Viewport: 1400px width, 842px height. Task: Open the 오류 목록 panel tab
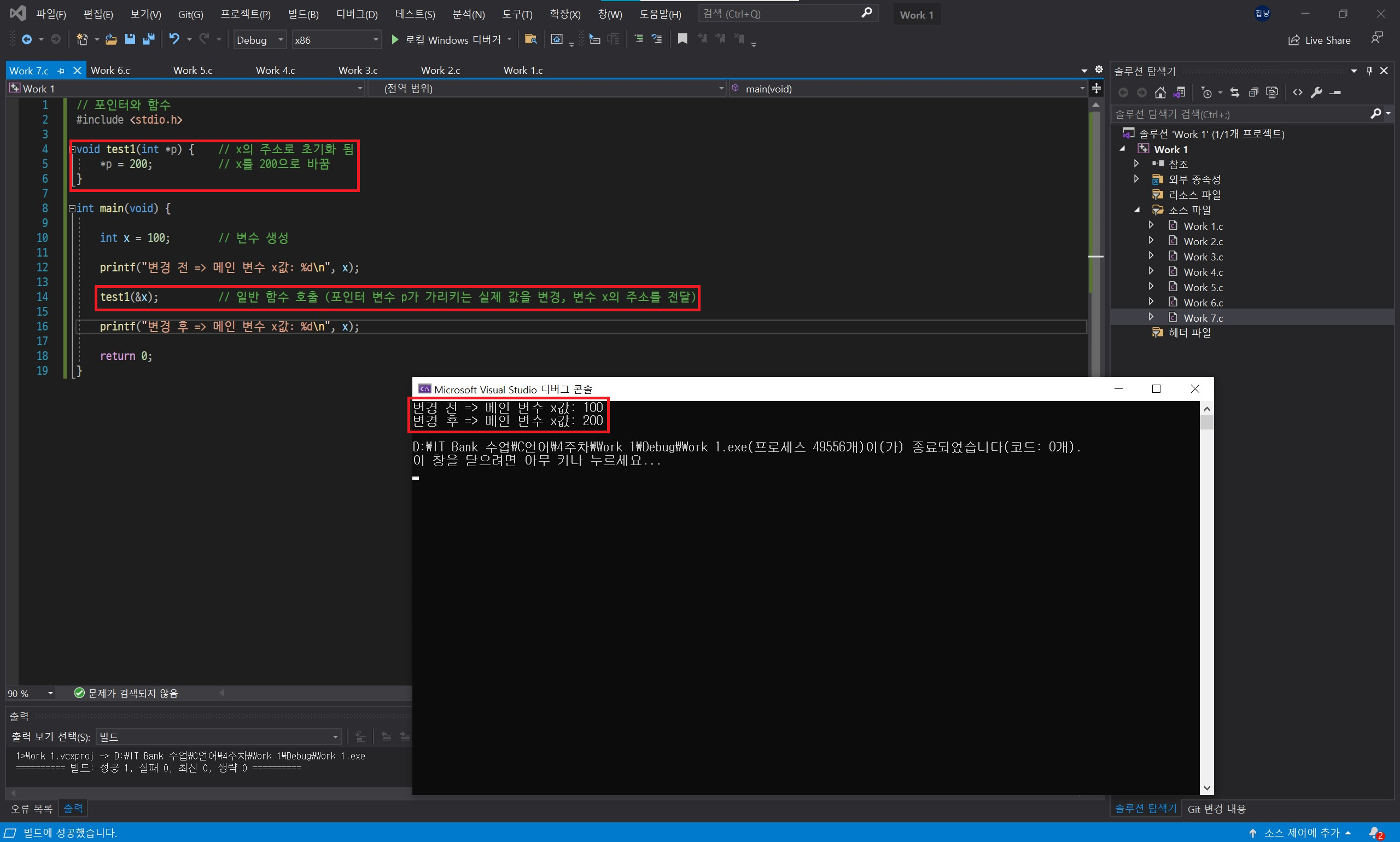(31, 809)
